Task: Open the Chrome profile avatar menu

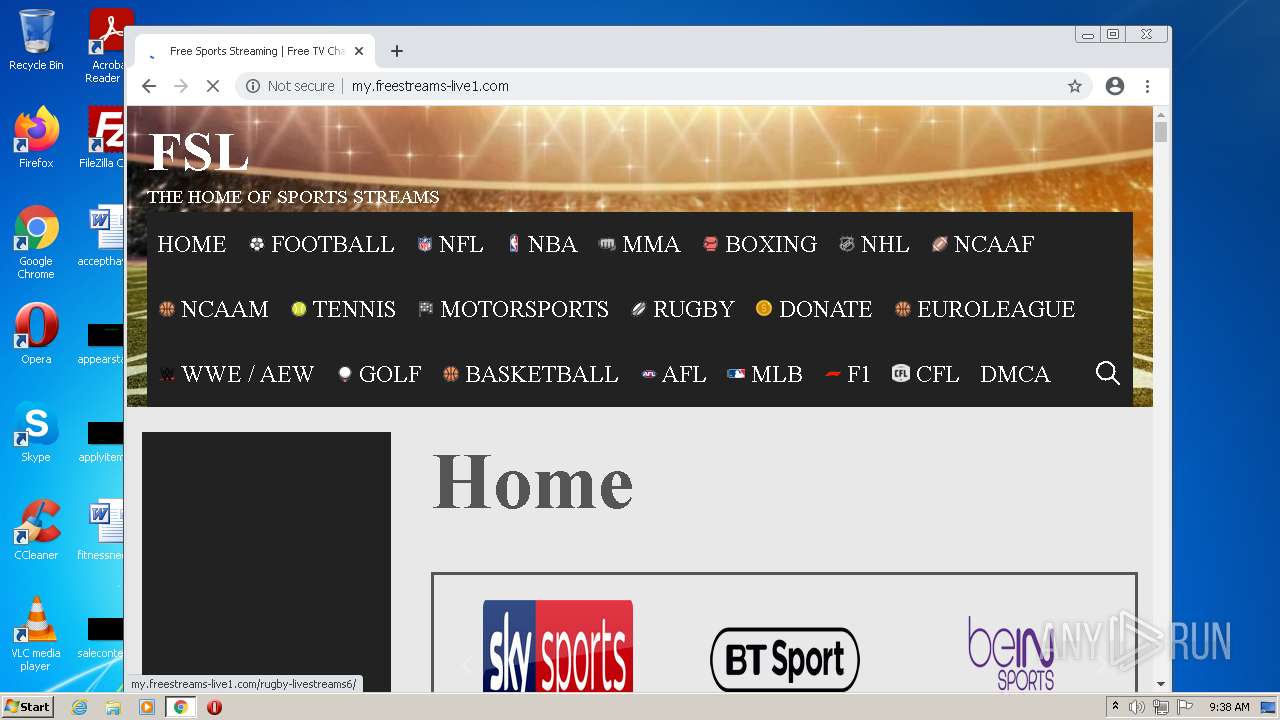Action: click(x=1115, y=86)
